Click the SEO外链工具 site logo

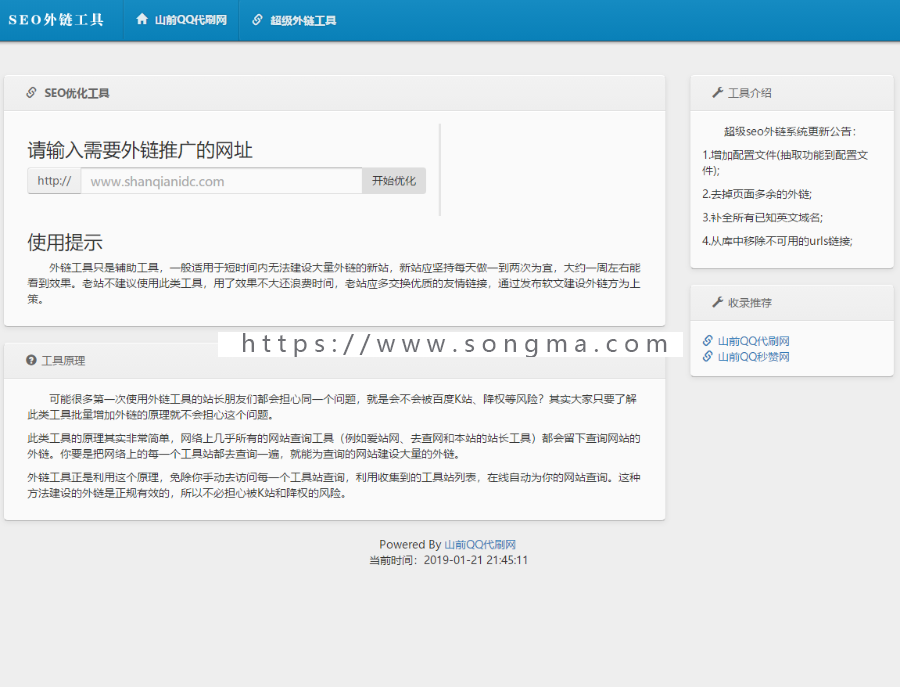[x=56, y=20]
